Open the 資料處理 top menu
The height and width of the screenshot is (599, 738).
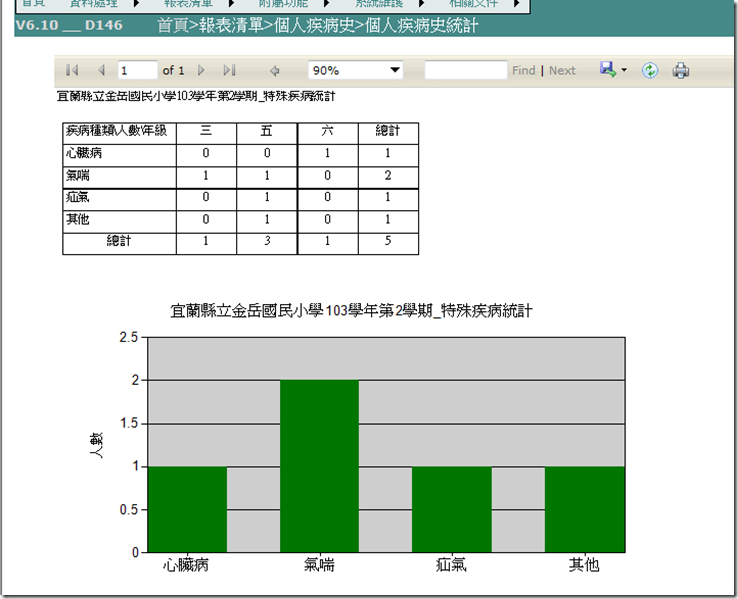[x=94, y=4]
